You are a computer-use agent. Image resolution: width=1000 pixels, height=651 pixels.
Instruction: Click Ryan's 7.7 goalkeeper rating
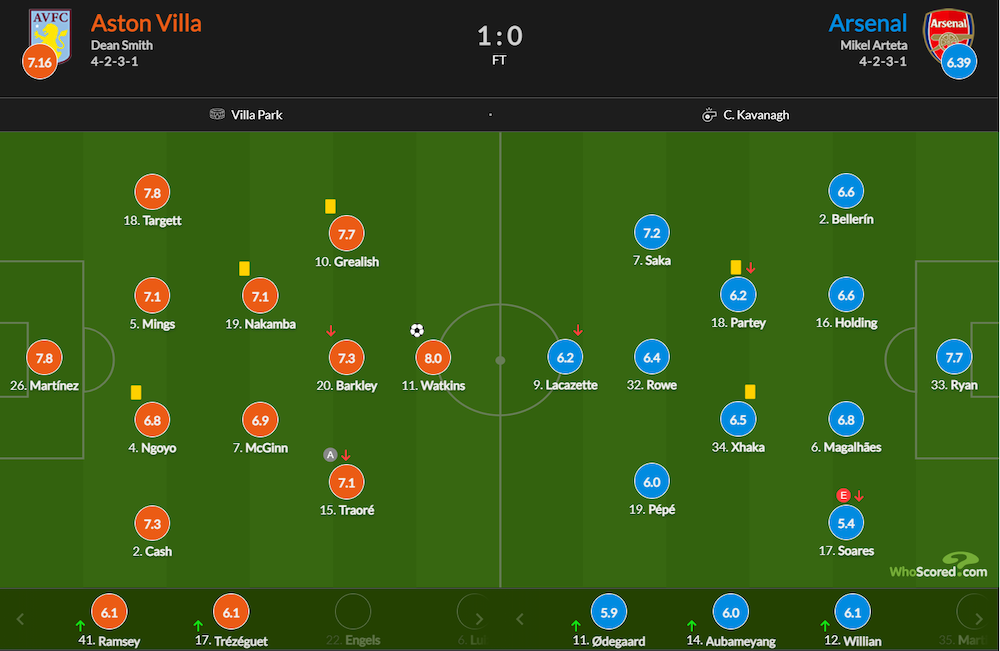point(954,357)
